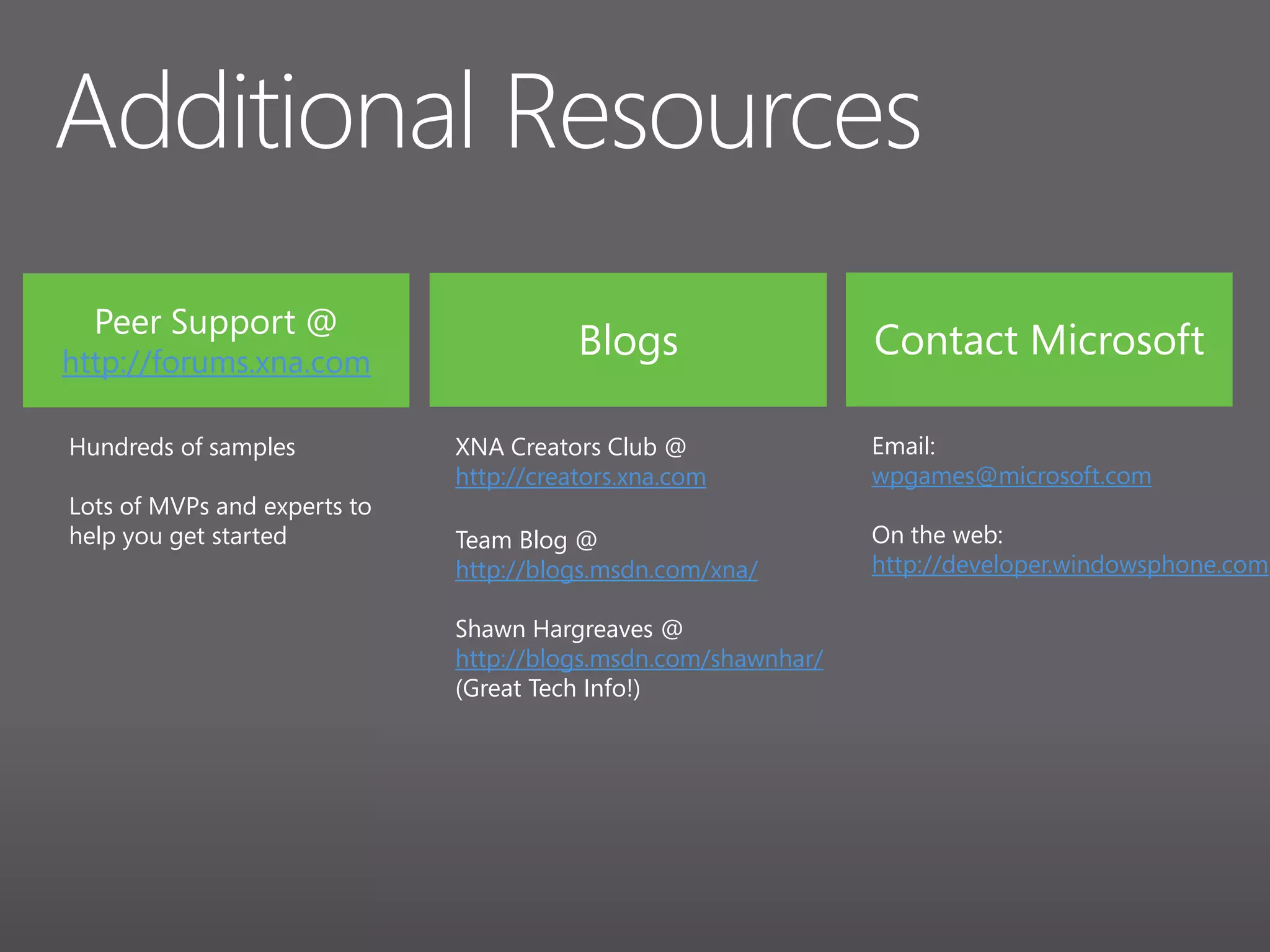The width and height of the screenshot is (1270, 952).
Task: Select the Email: label
Action: [903, 446]
